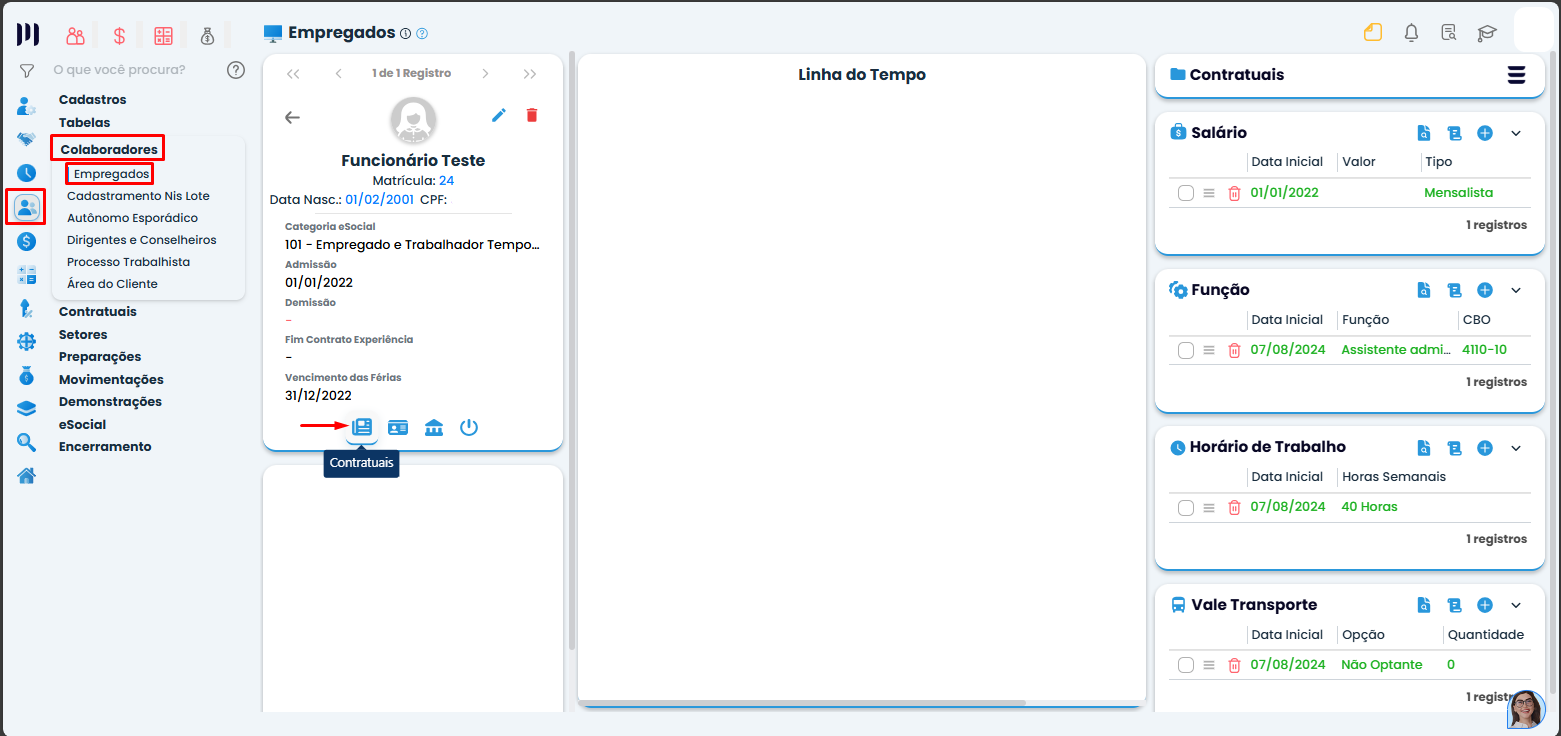The width and height of the screenshot is (1561, 736).
Task: Open the notifications bell icon
Action: pyautogui.click(x=1411, y=33)
